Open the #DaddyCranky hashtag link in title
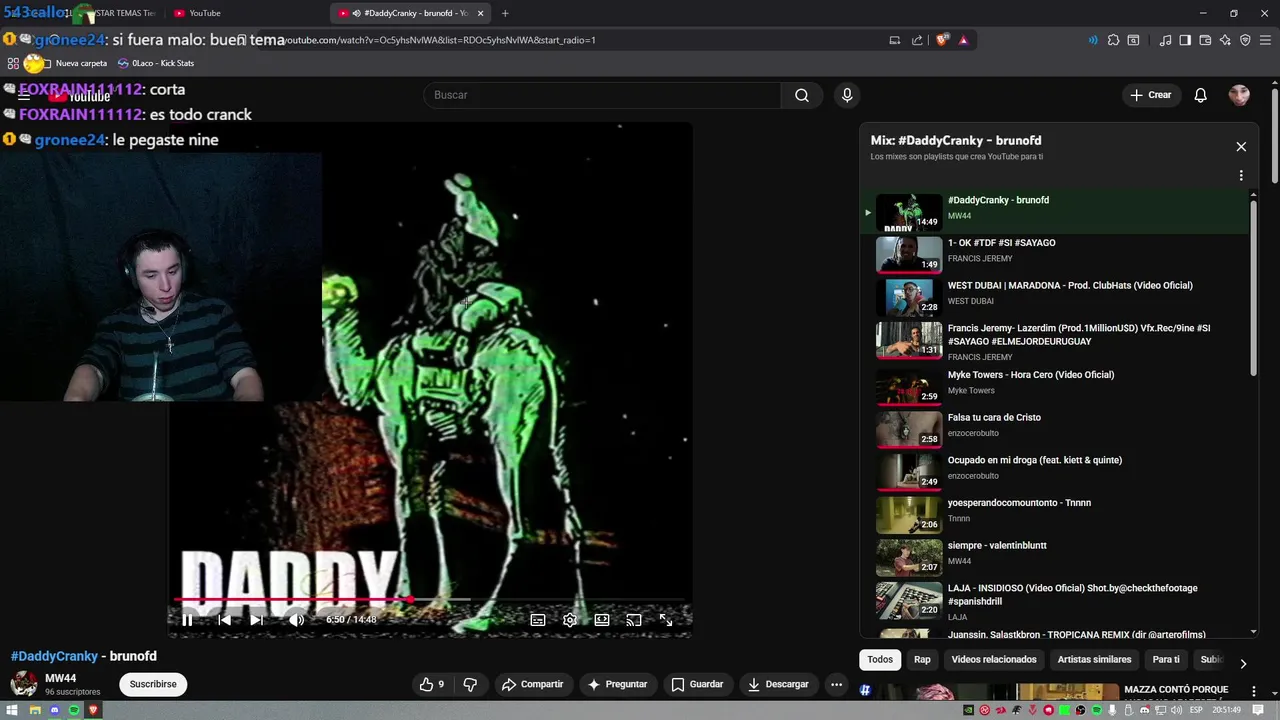Screen dimensions: 1280x720 [x=54, y=656]
